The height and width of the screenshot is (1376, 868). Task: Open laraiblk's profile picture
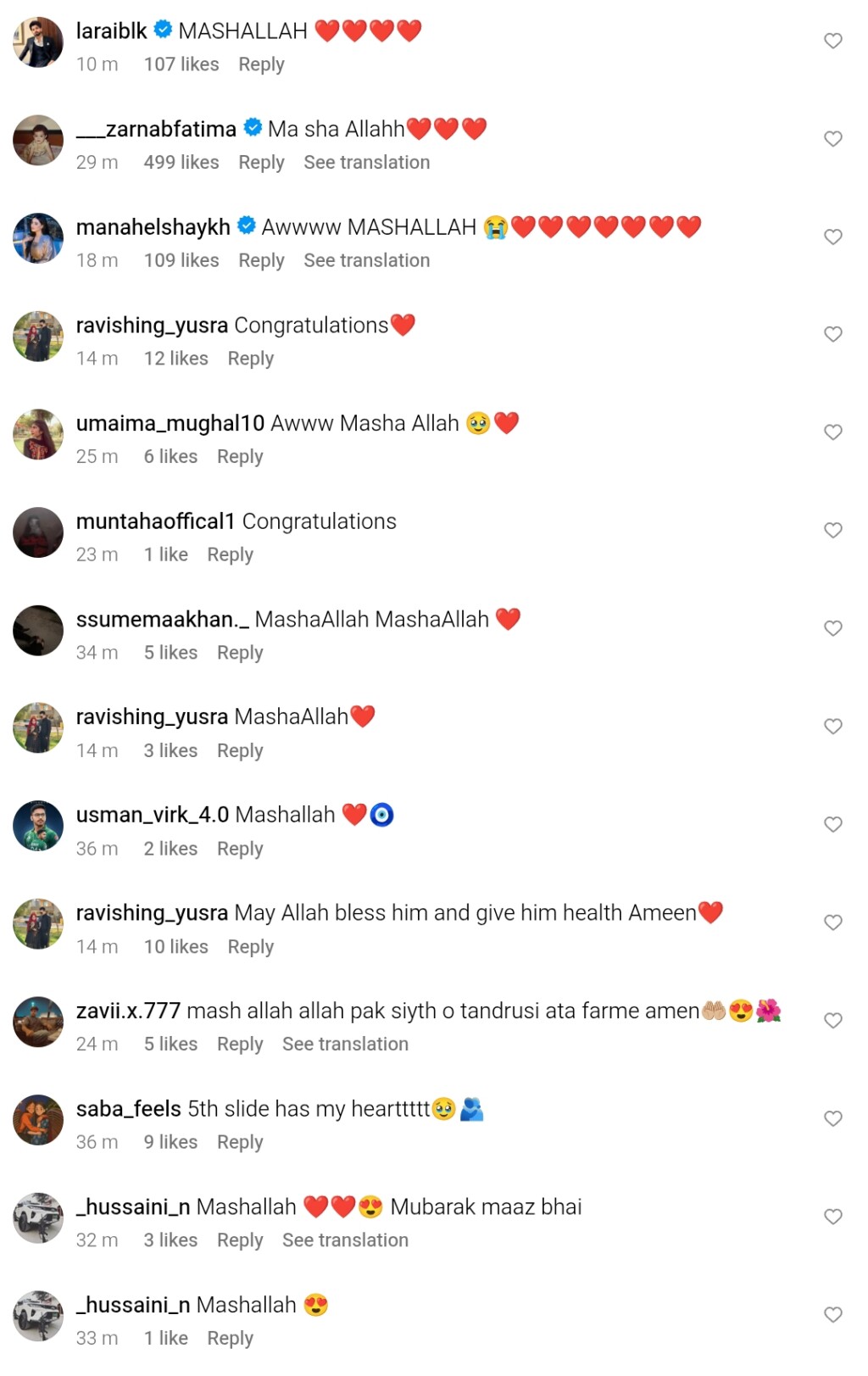pyautogui.click(x=38, y=42)
